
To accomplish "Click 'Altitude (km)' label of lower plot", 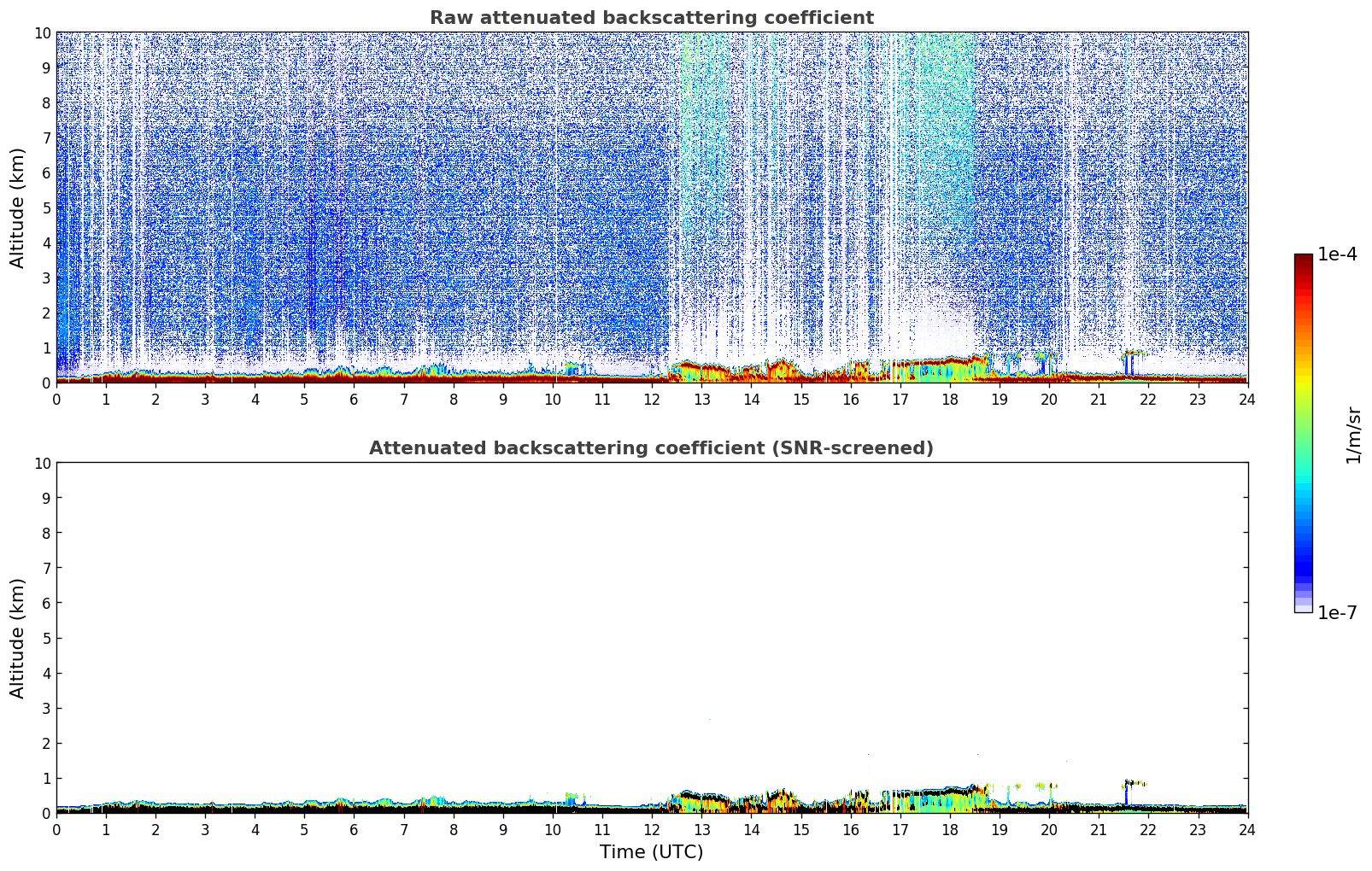I will 18,638.
